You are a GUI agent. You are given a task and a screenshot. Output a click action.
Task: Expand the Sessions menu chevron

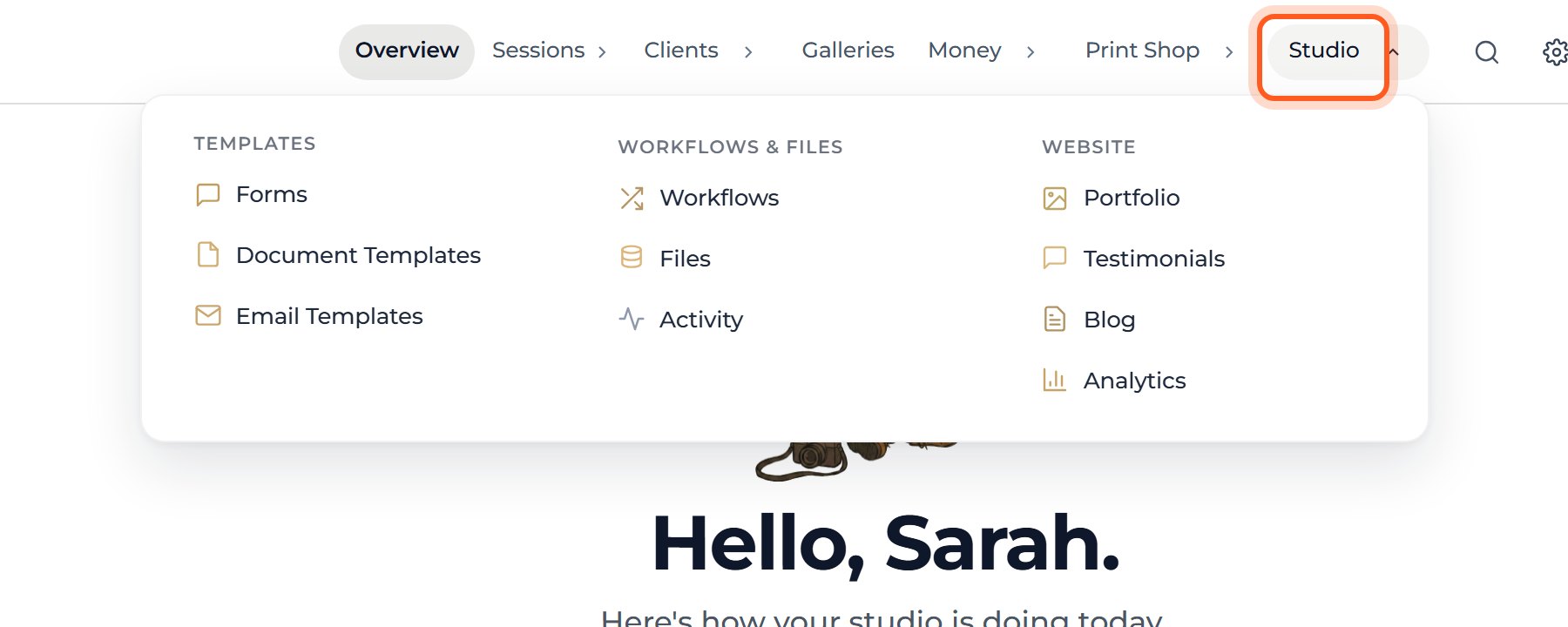602,52
